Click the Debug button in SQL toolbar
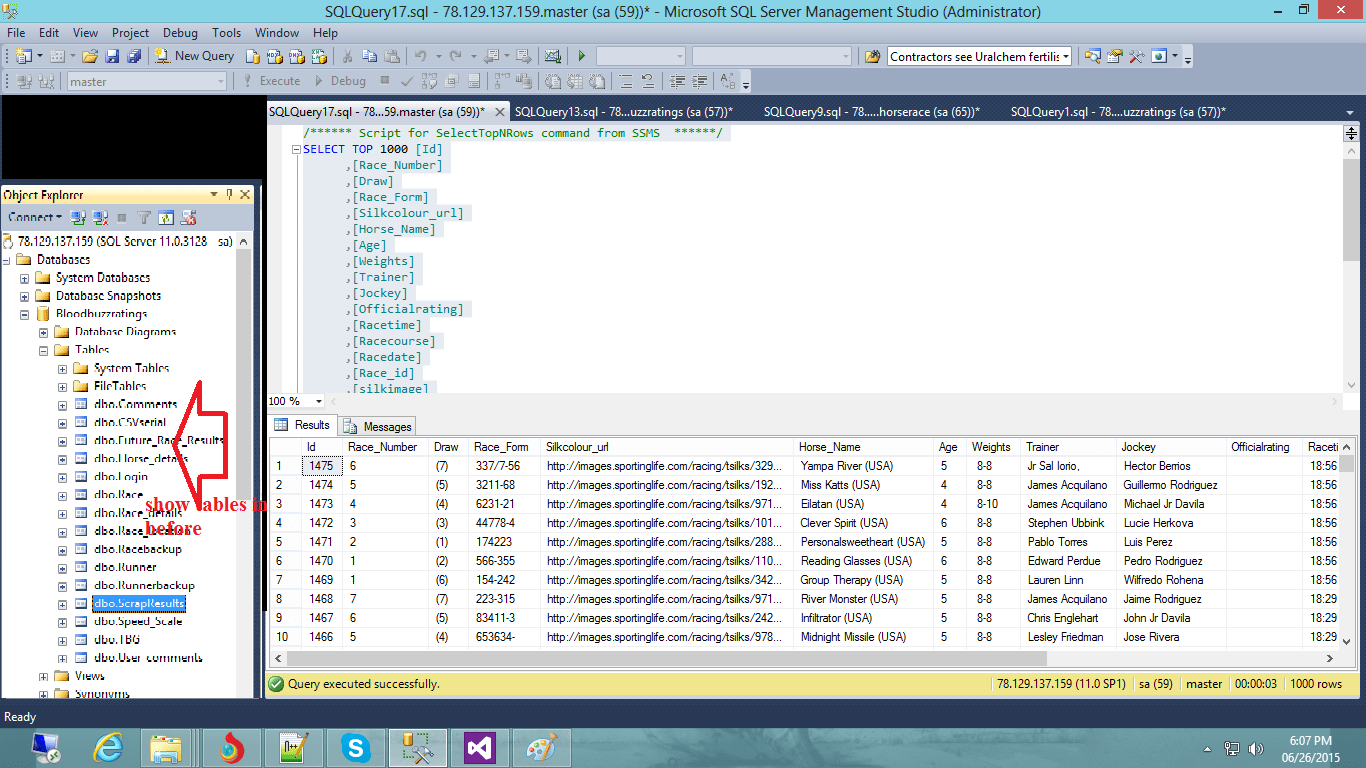 point(341,81)
